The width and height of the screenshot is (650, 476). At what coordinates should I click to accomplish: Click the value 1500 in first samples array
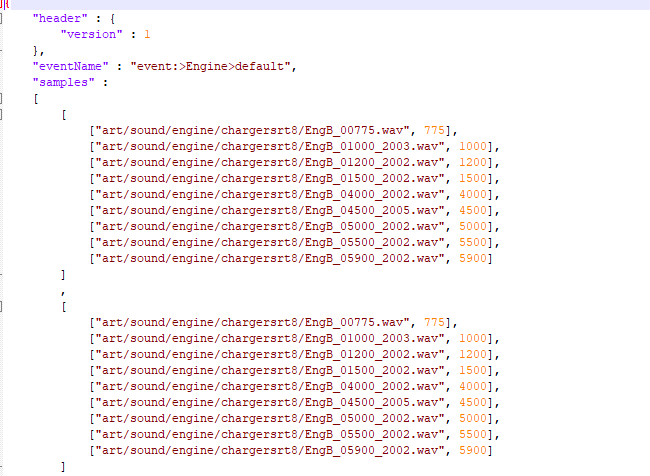(x=473, y=179)
